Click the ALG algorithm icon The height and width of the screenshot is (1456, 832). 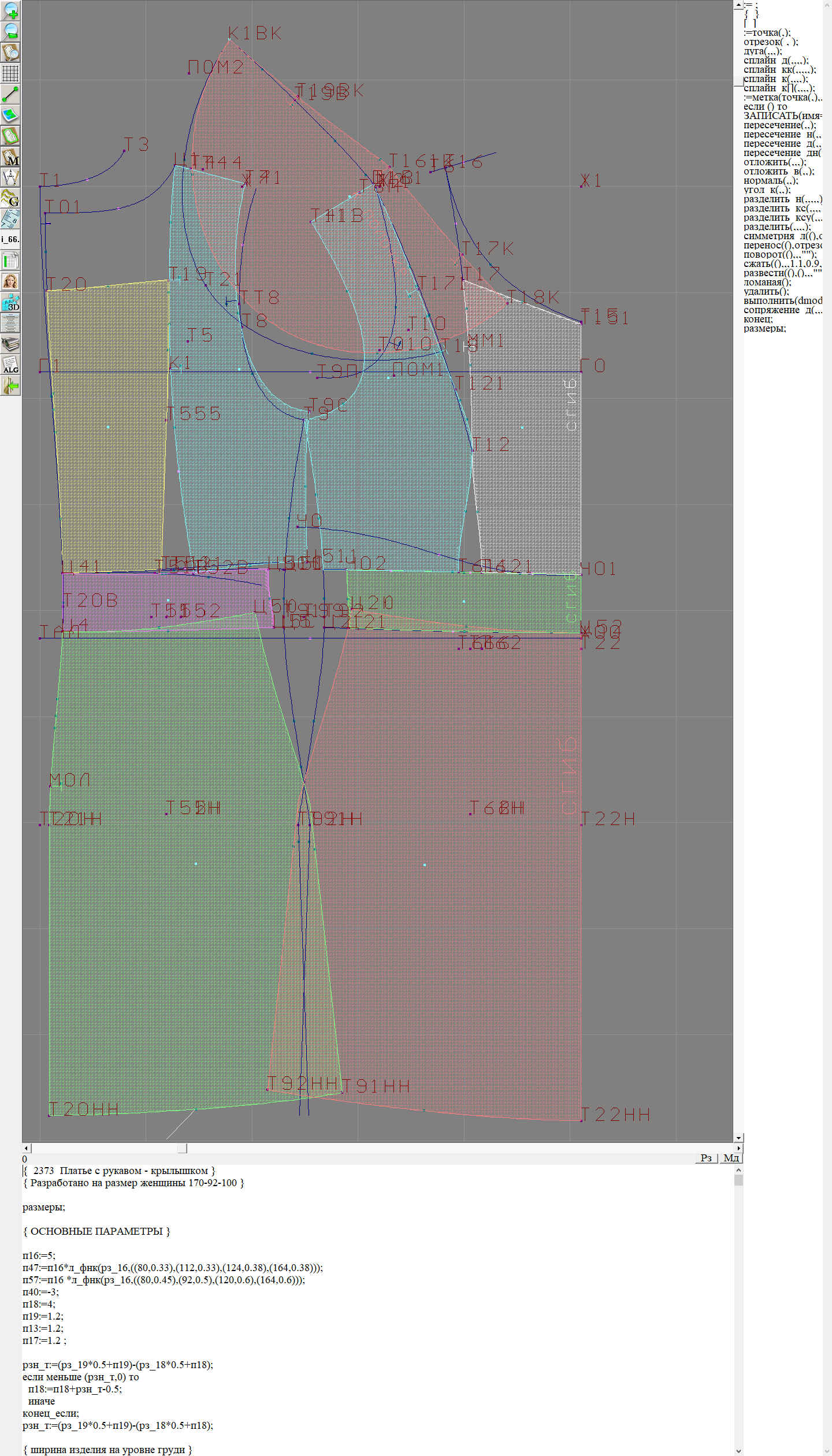[10, 365]
